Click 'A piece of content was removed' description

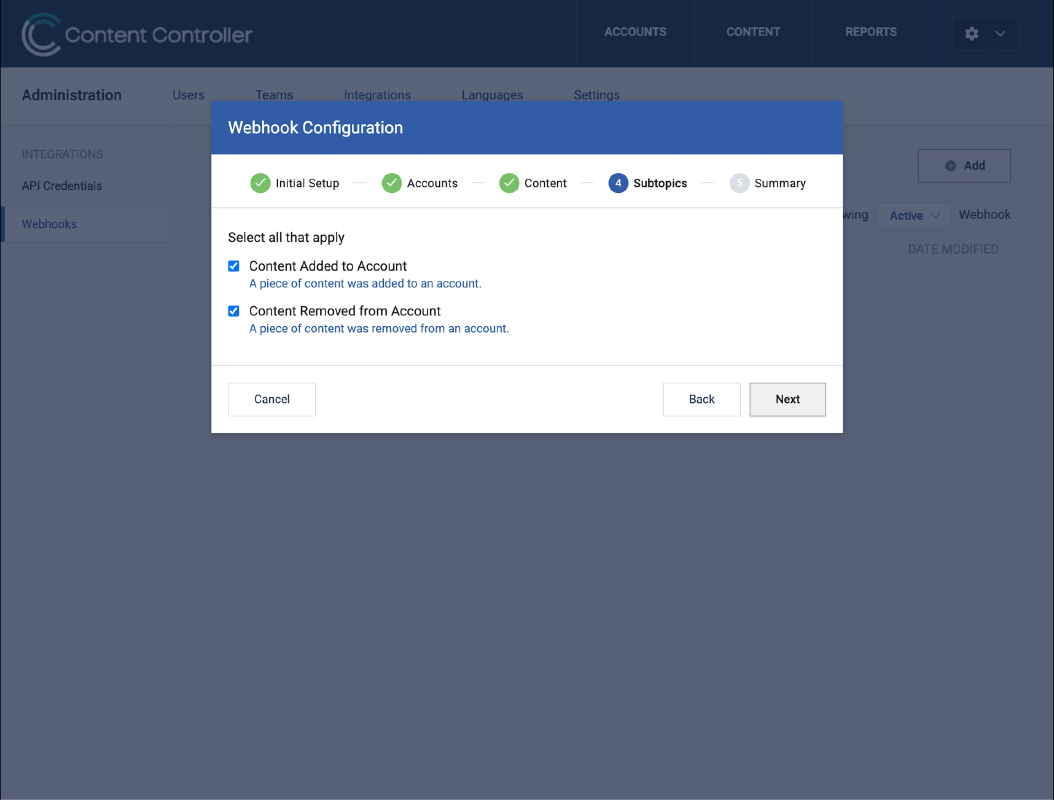coord(379,329)
